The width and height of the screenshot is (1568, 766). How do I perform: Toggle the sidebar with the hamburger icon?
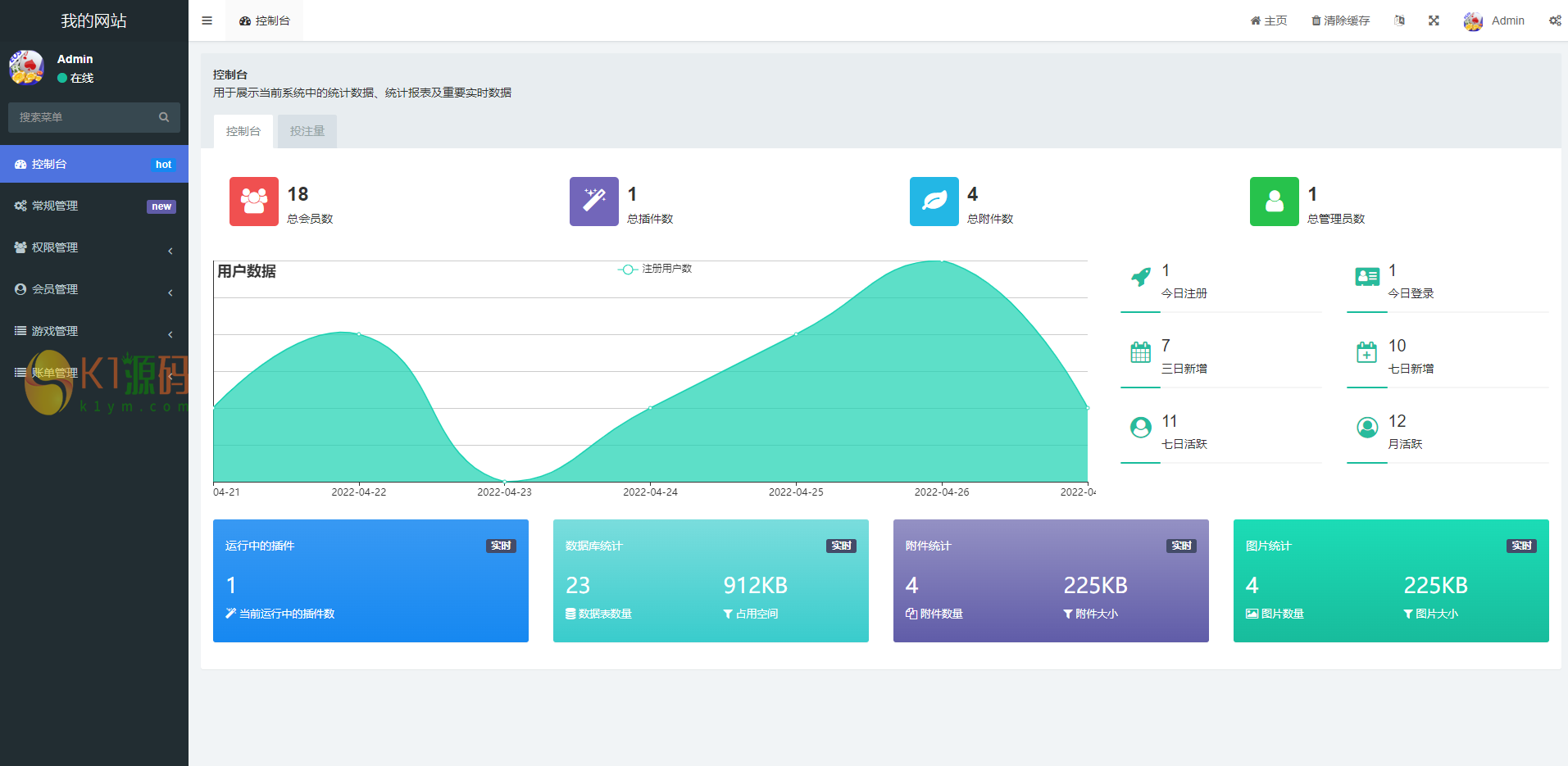pyautogui.click(x=207, y=20)
